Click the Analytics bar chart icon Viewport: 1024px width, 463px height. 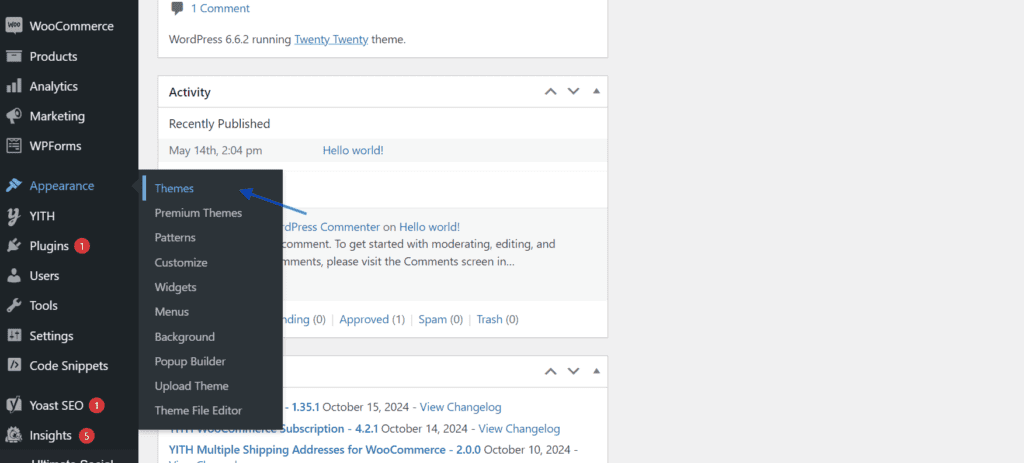click(14, 86)
